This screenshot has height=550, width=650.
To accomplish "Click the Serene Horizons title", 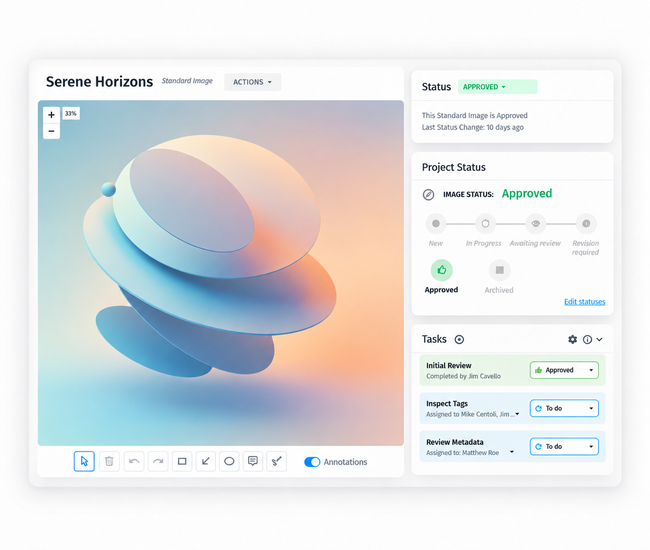I will [99, 82].
